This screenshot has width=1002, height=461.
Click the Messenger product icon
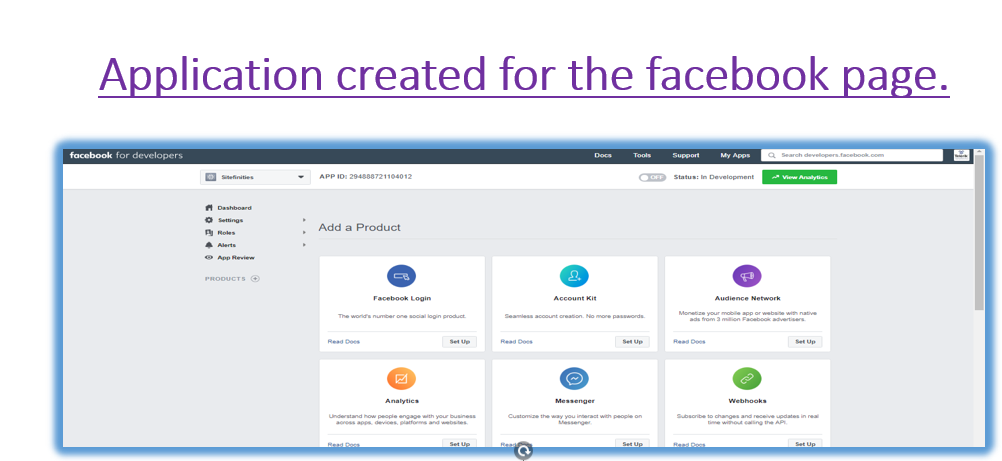pyautogui.click(x=574, y=379)
